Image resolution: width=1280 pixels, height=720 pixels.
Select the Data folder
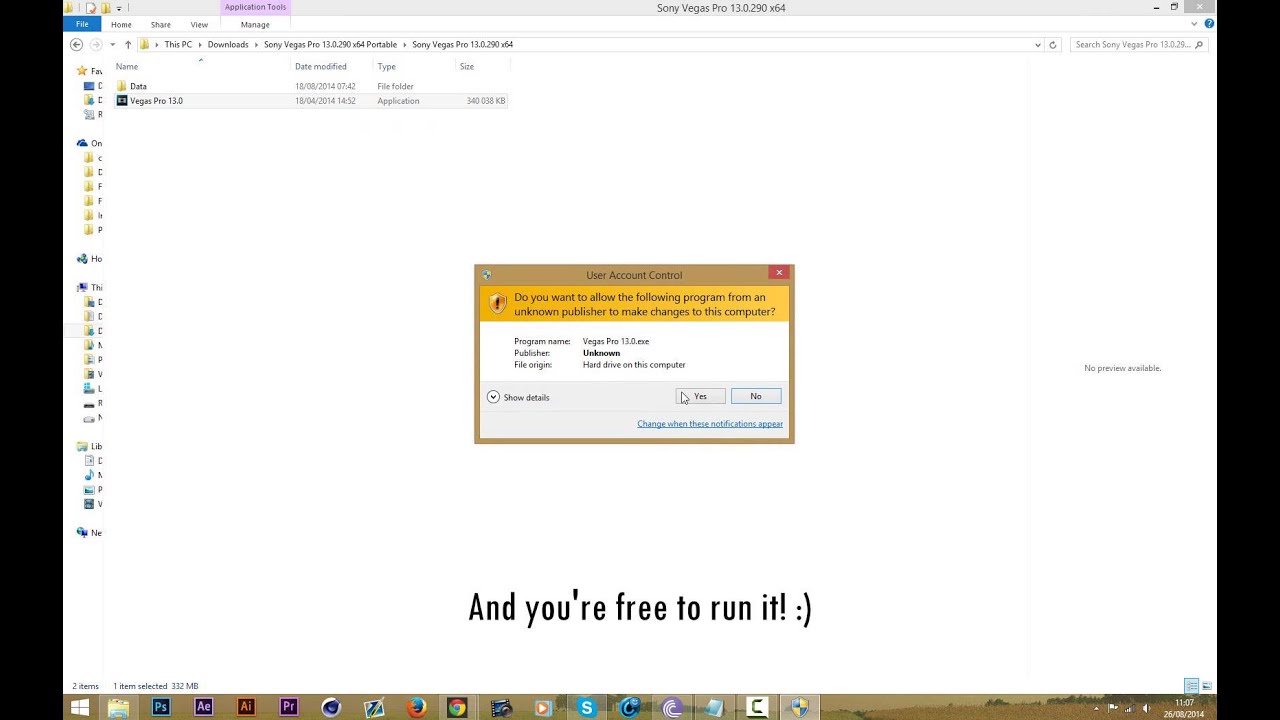(x=311, y=86)
